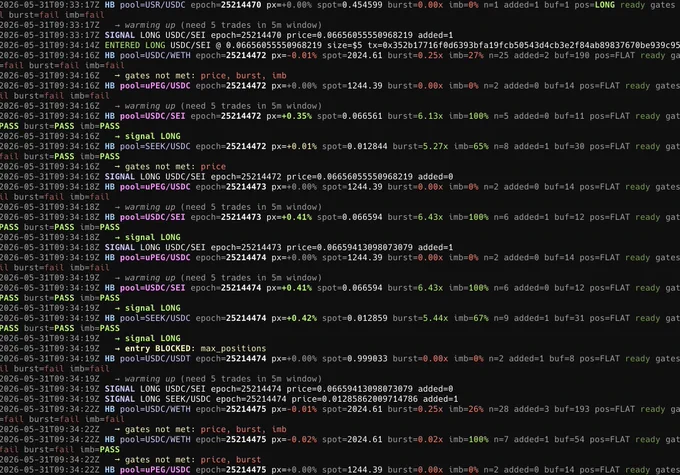Click the "buf=8" buffer value
The height and width of the screenshot is (475, 680).
[x=562, y=358]
